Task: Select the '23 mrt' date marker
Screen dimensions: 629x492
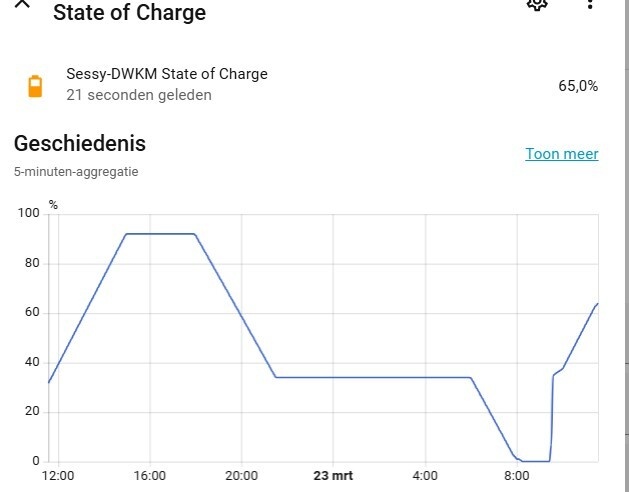Action: pyautogui.click(x=333, y=476)
